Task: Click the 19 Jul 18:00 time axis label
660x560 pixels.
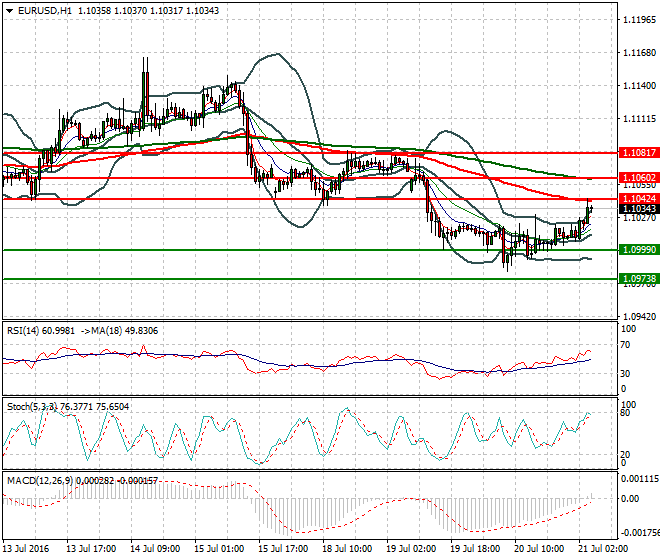Action: tap(475, 549)
